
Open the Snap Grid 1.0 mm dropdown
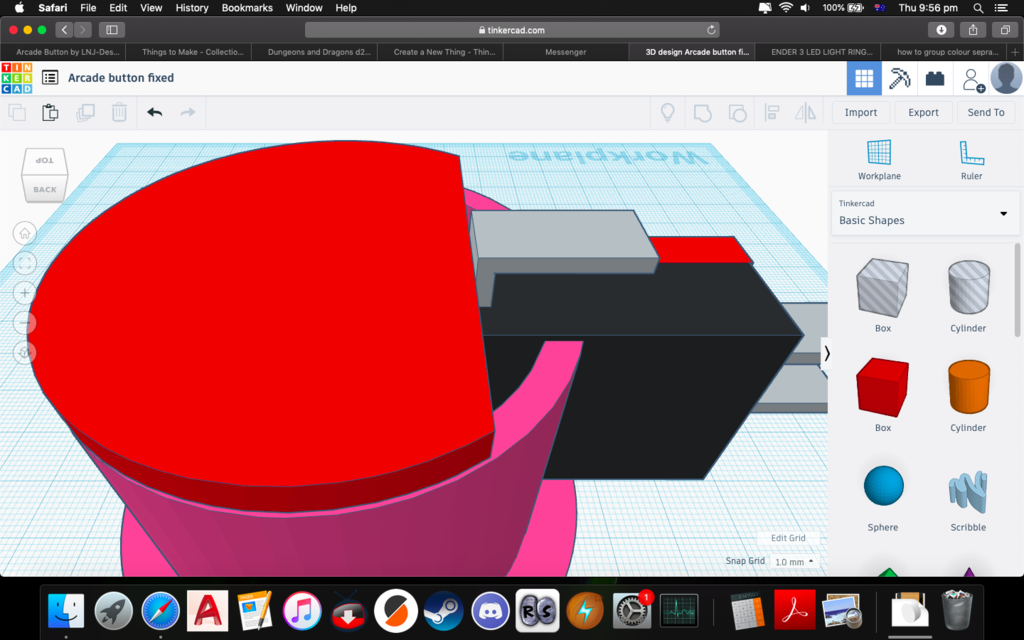pos(792,561)
